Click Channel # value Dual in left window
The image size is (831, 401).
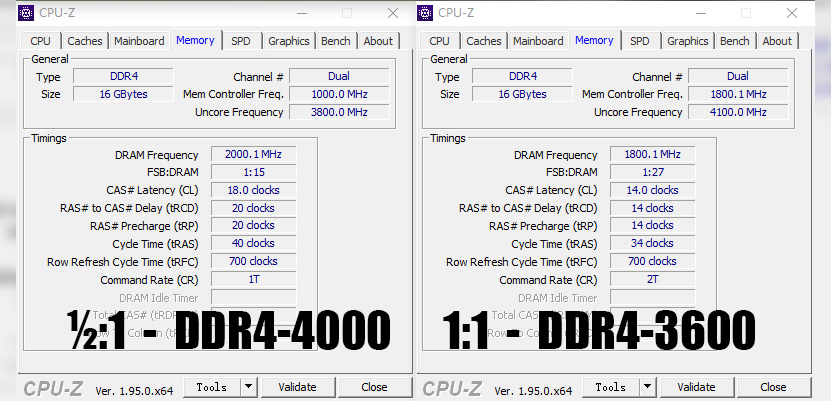tap(339, 76)
